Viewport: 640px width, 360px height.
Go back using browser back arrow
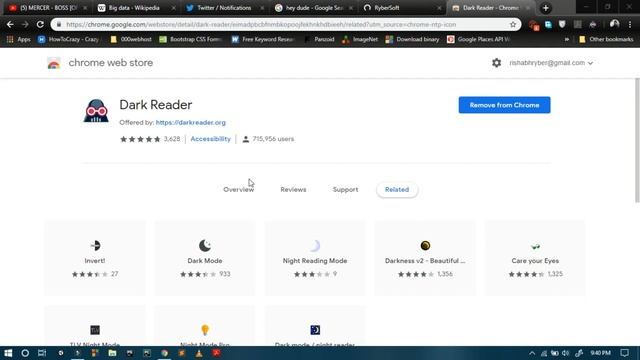[x=10, y=24]
